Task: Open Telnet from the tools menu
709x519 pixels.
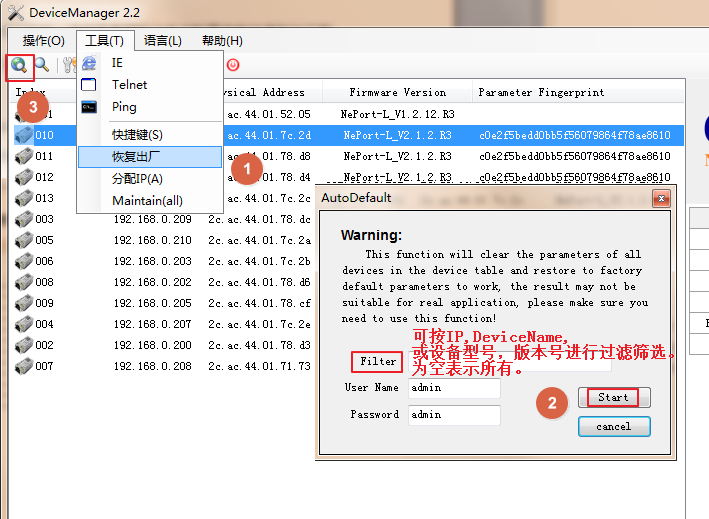Action: 129,85
